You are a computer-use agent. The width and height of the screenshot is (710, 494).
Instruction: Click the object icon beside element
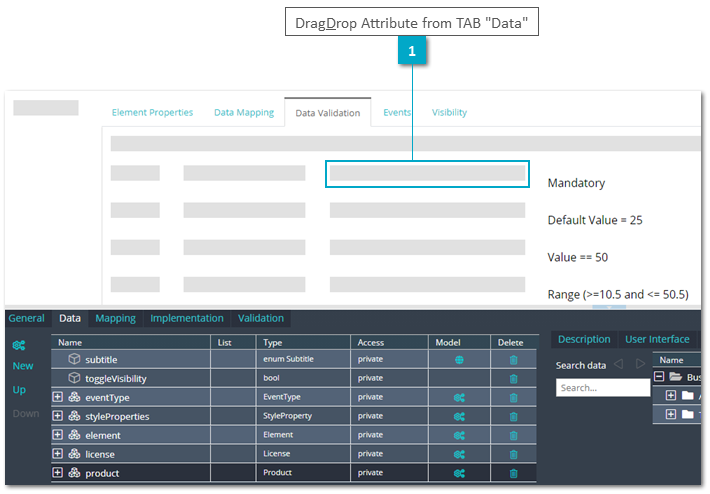click(x=74, y=435)
